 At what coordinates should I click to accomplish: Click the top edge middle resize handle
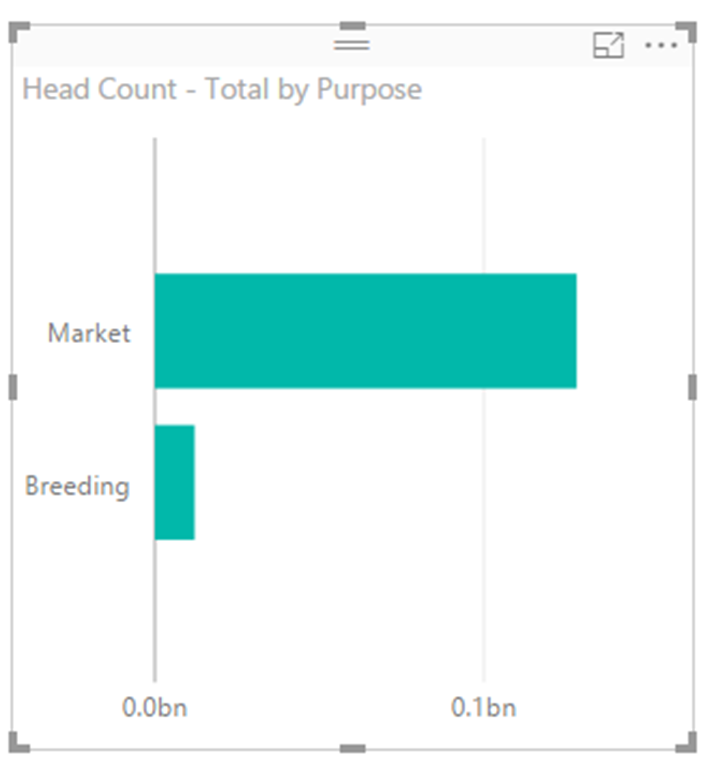click(x=352, y=25)
